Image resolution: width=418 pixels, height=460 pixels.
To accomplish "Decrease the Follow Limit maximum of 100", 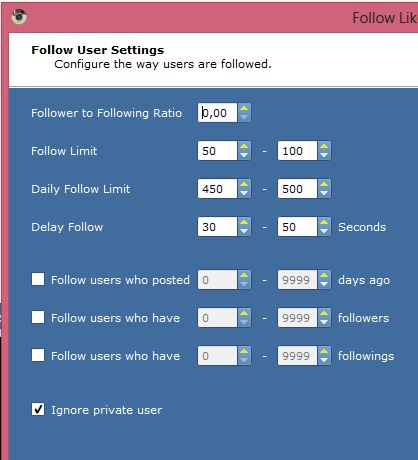I will (x=324, y=155).
